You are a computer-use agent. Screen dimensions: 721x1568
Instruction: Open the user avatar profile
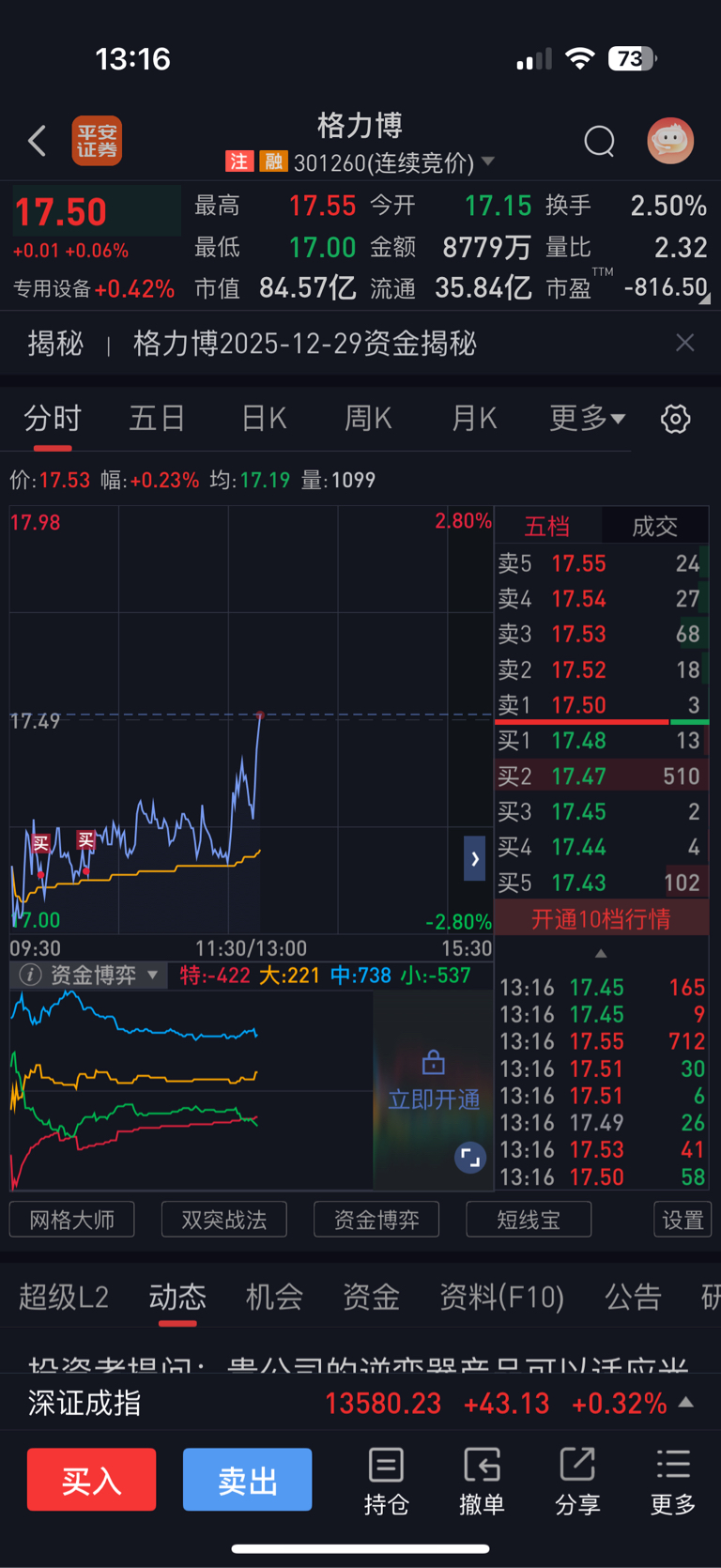click(670, 141)
